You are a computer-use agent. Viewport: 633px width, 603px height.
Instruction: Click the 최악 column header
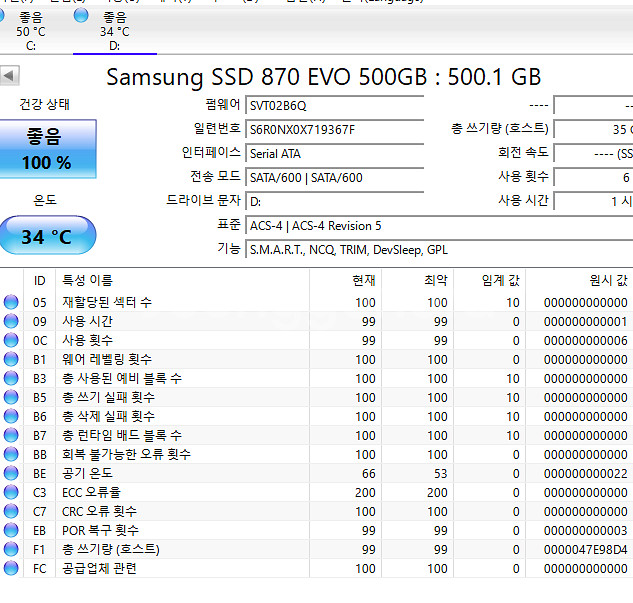pos(417,281)
